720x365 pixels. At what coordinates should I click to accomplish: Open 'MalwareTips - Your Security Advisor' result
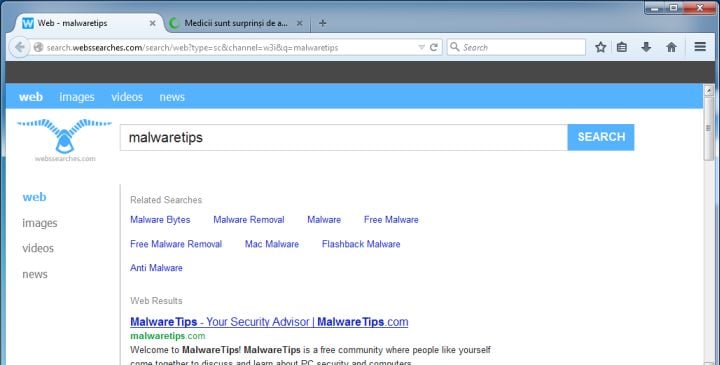[x=269, y=322]
